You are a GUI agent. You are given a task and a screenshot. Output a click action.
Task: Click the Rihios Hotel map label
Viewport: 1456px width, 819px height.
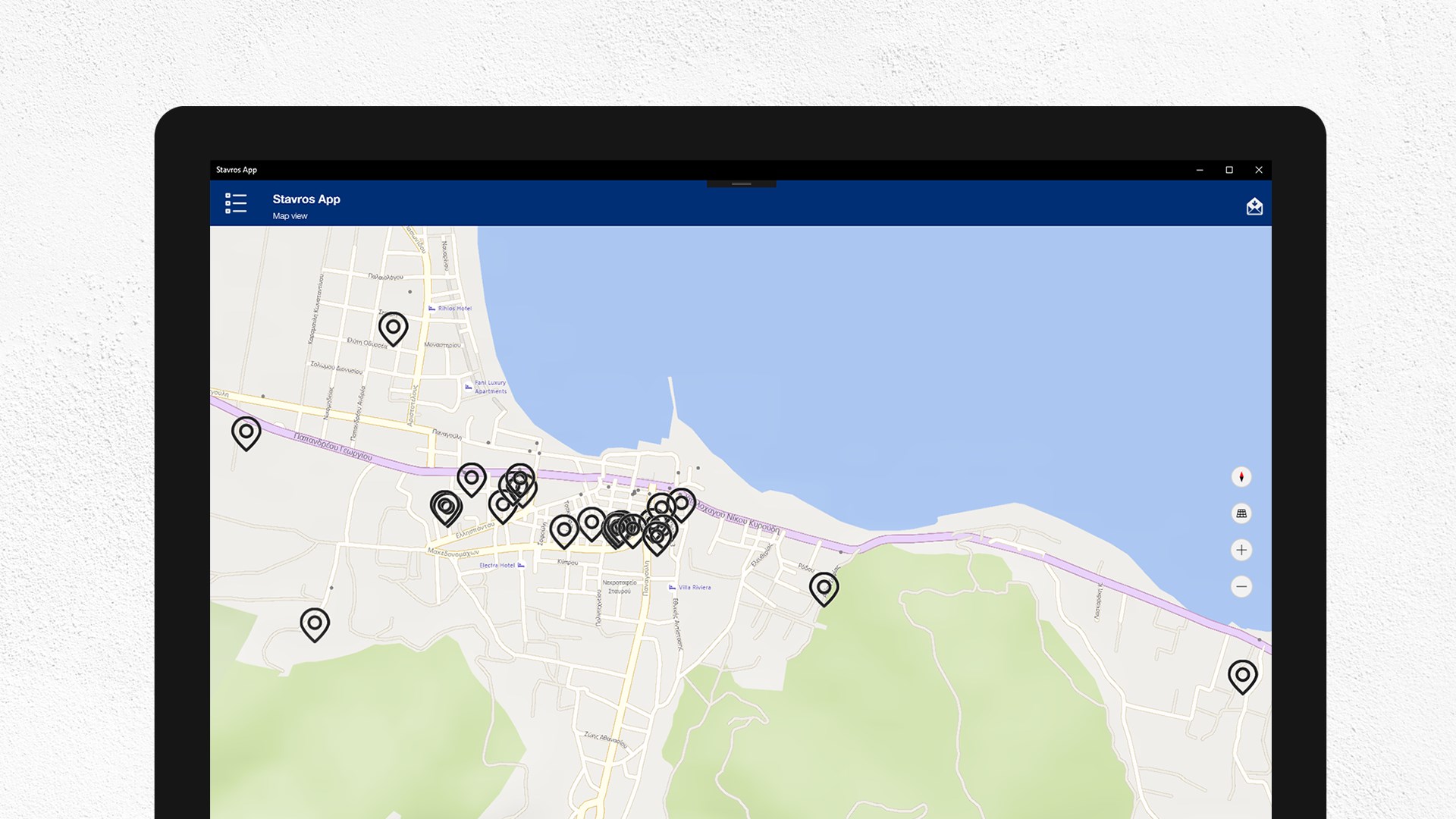tap(453, 309)
